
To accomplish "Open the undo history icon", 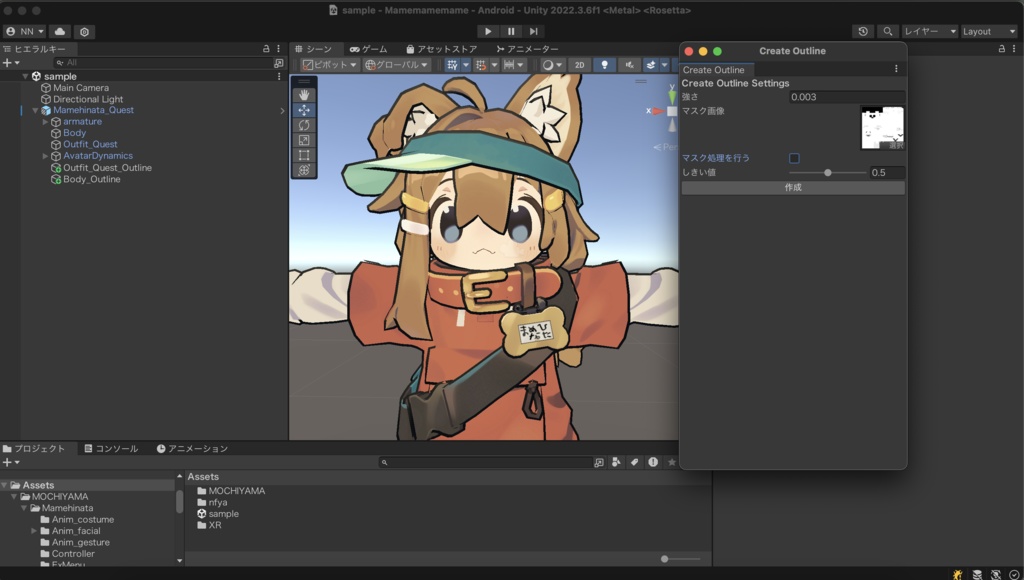I will point(863,32).
